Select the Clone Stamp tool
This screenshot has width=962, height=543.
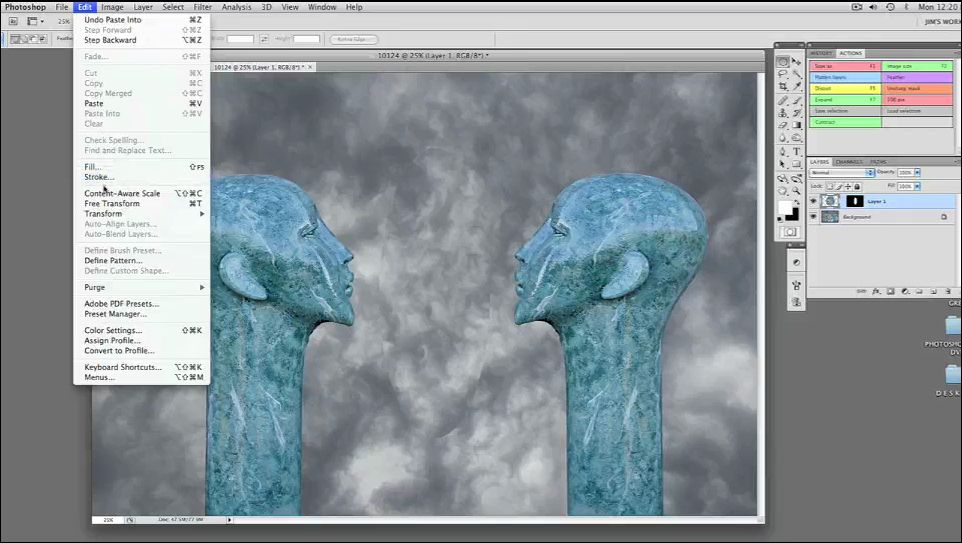(783, 113)
